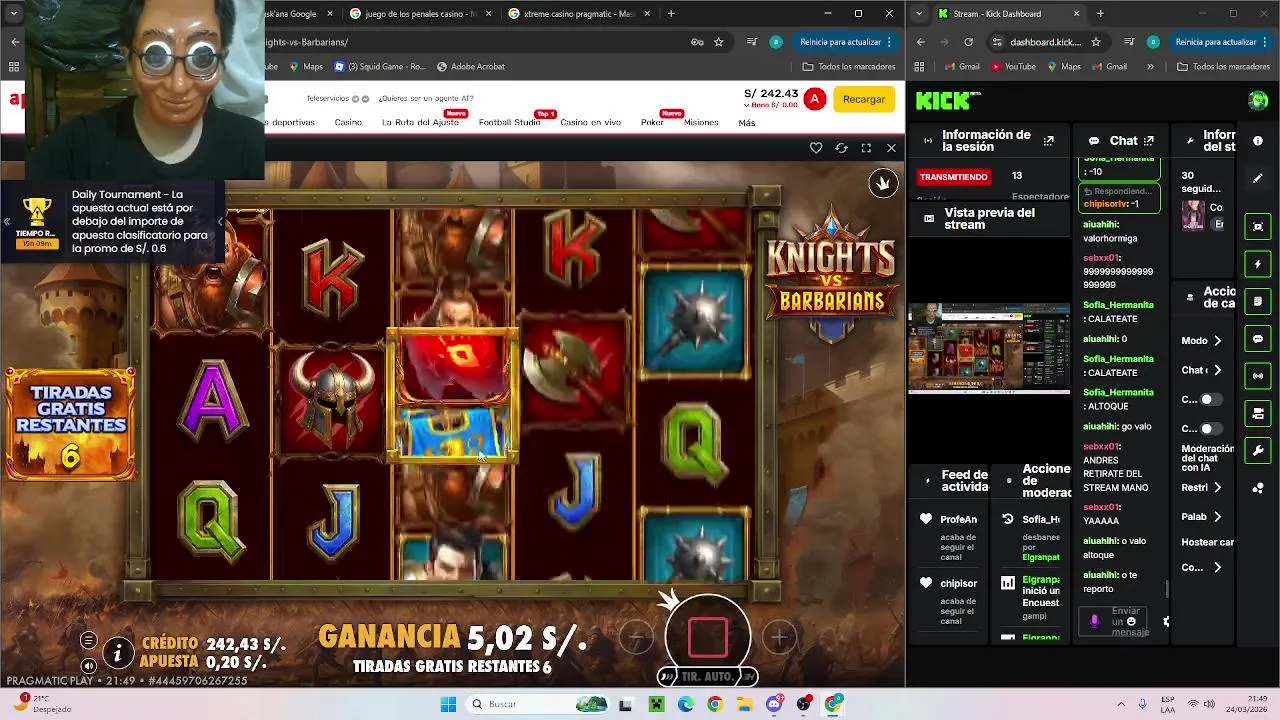Click the pencil edit icon in Kick sidebar
The width and height of the screenshot is (1280, 720).
click(x=1258, y=178)
